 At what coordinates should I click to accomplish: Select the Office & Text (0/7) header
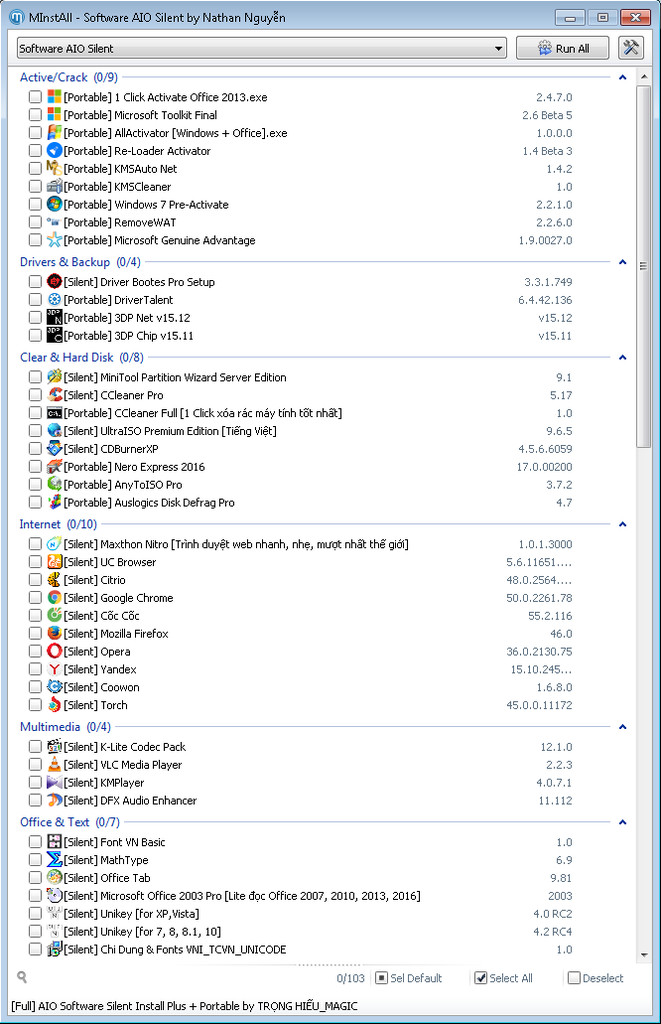(70, 822)
